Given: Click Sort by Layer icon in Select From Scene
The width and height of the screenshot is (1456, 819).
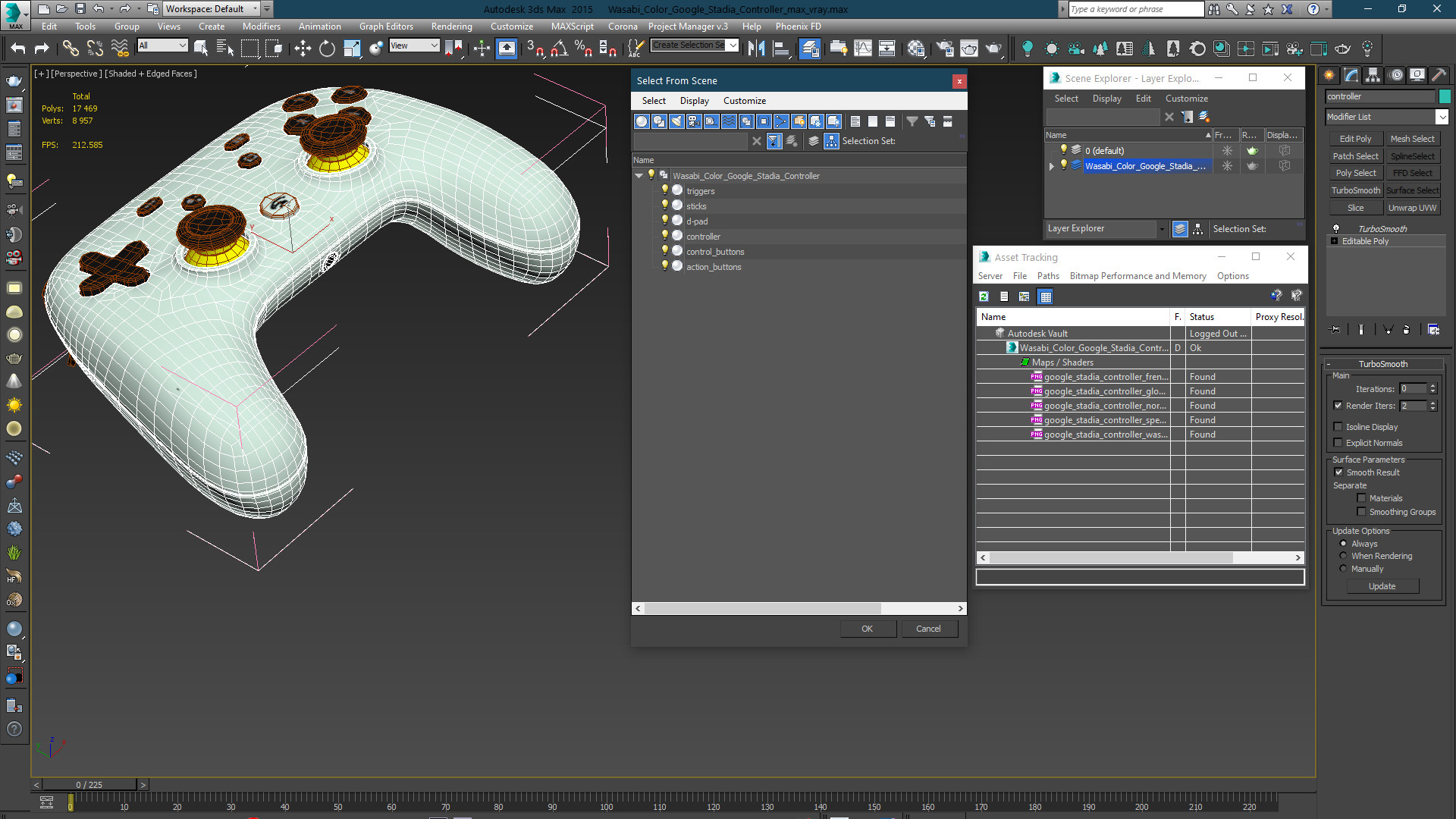Looking at the screenshot, I should pyautogui.click(x=814, y=141).
